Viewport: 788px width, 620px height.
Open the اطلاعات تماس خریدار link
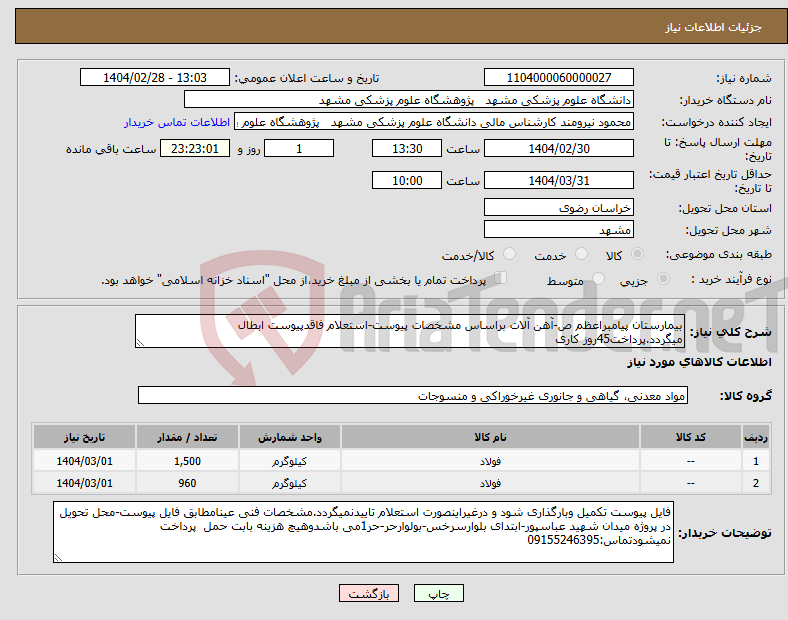pyautogui.click(x=177, y=122)
